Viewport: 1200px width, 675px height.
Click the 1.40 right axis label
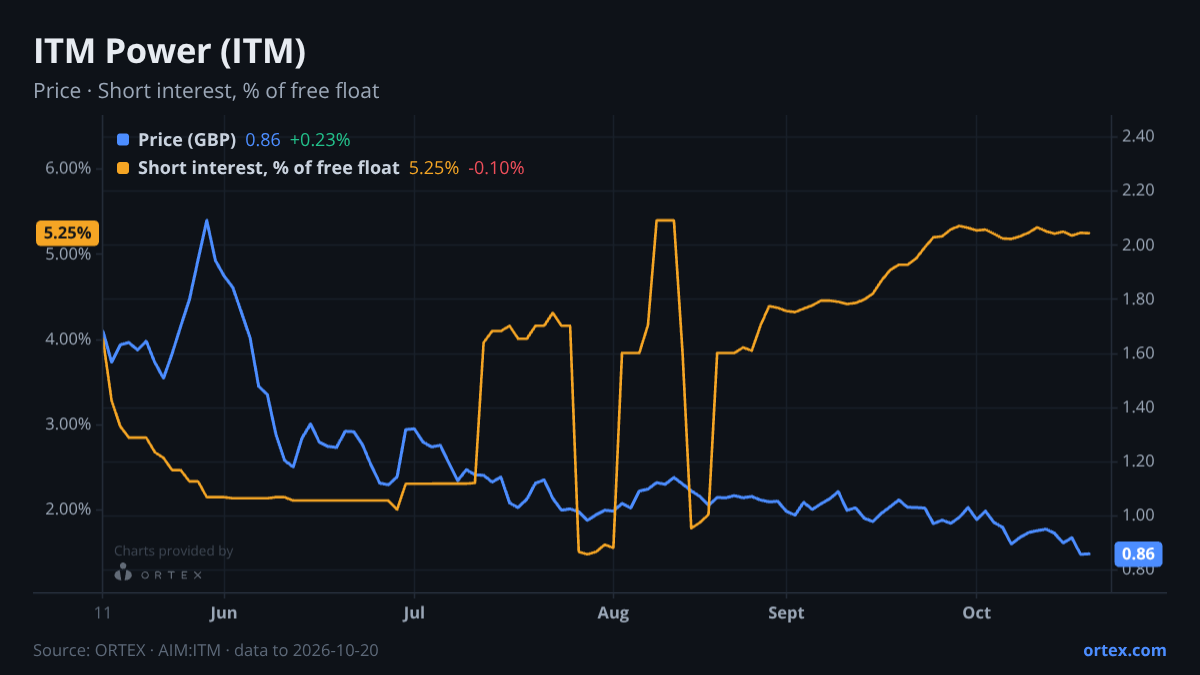point(1139,407)
